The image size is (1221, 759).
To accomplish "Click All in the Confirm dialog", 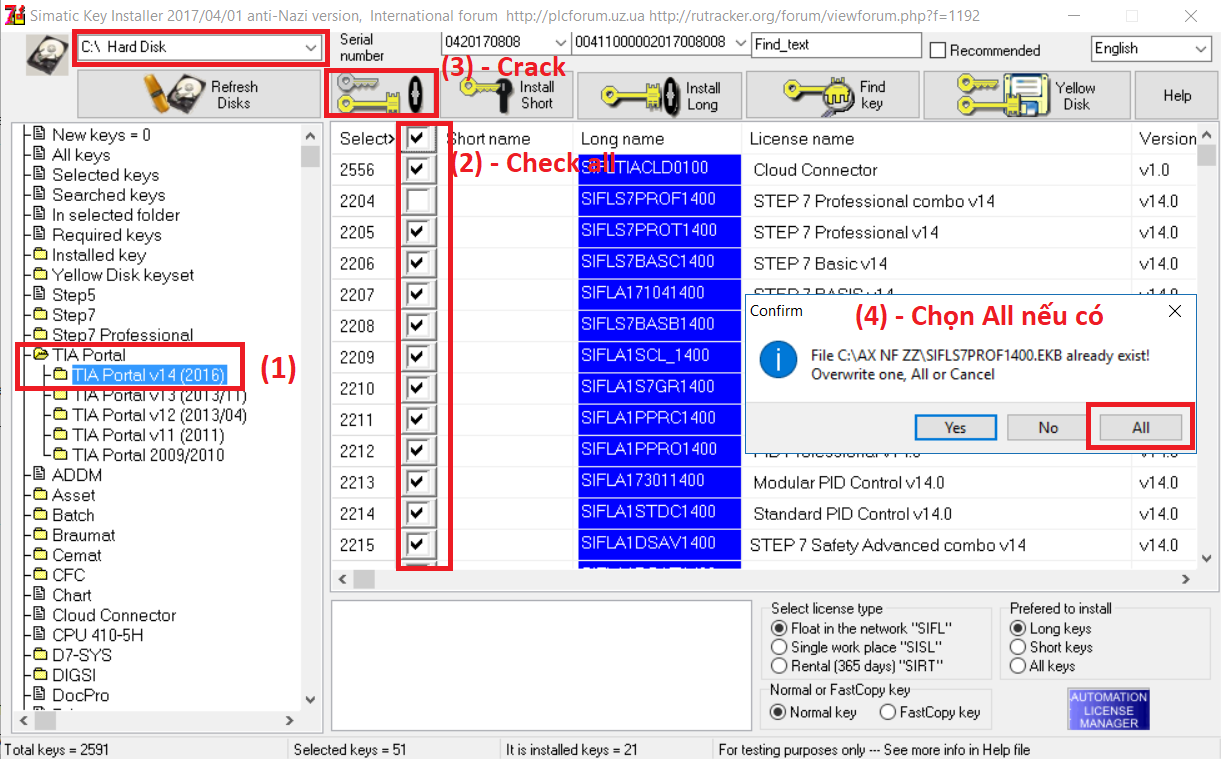I will (x=1141, y=427).
